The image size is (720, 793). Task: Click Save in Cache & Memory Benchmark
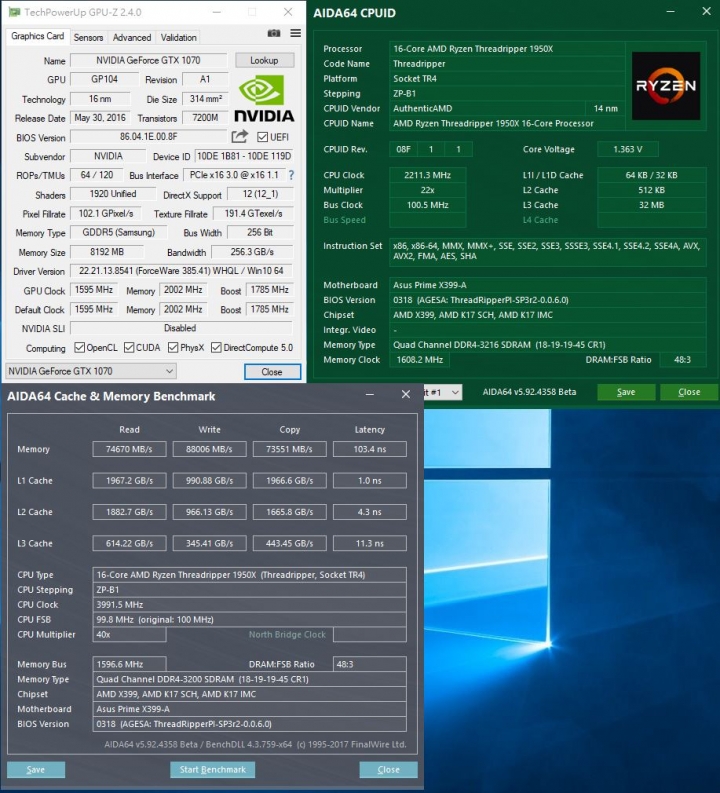36,769
